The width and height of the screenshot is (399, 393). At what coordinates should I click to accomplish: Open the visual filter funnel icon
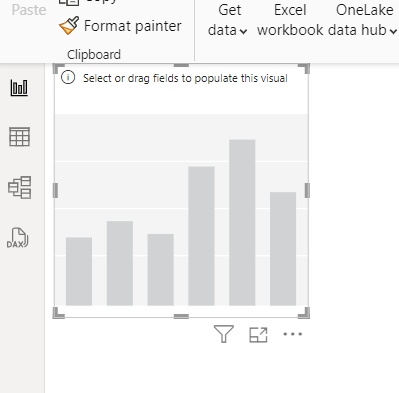tap(223, 334)
